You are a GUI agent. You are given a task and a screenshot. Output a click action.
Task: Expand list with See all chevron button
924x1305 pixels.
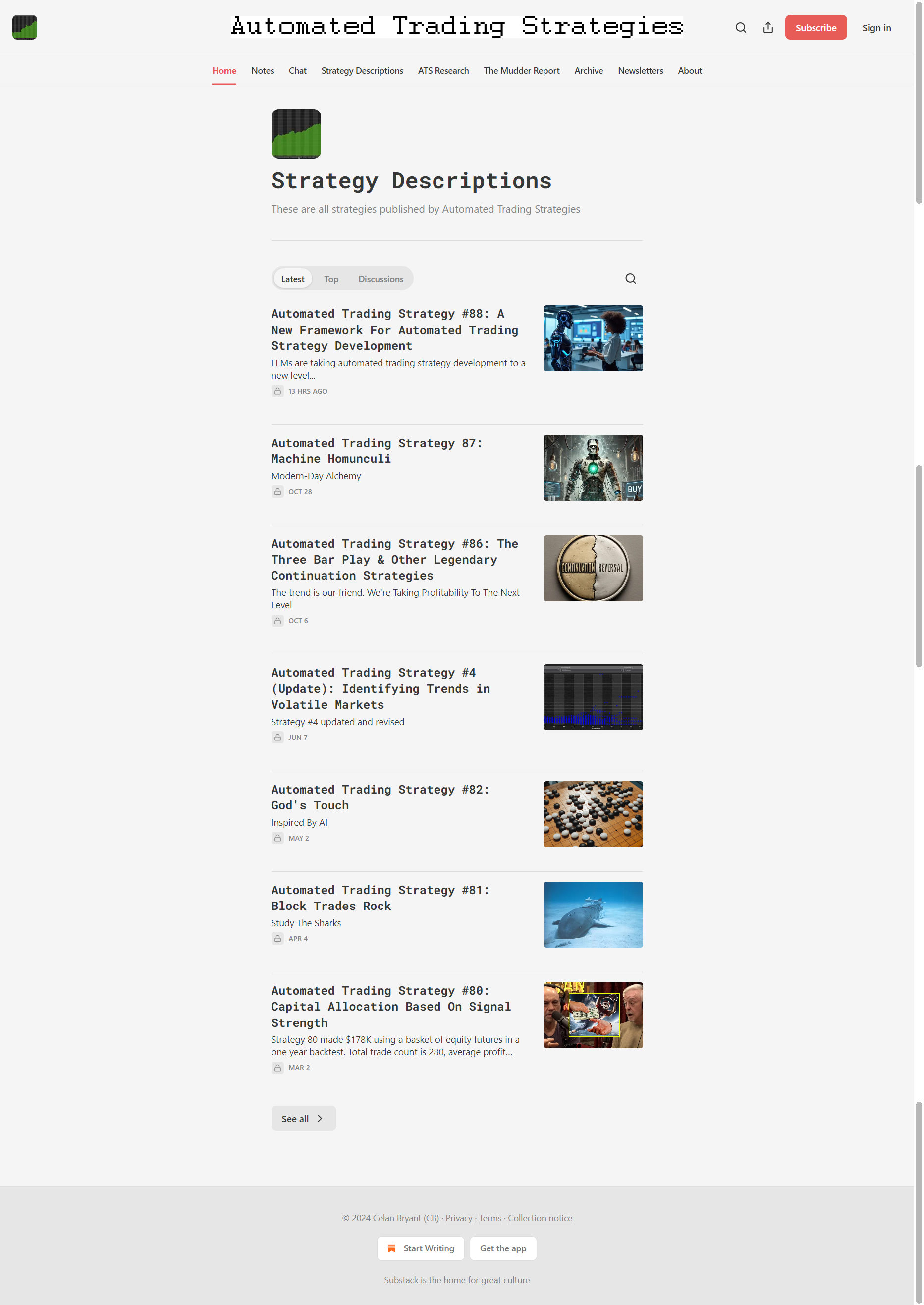click(303, 1118)
